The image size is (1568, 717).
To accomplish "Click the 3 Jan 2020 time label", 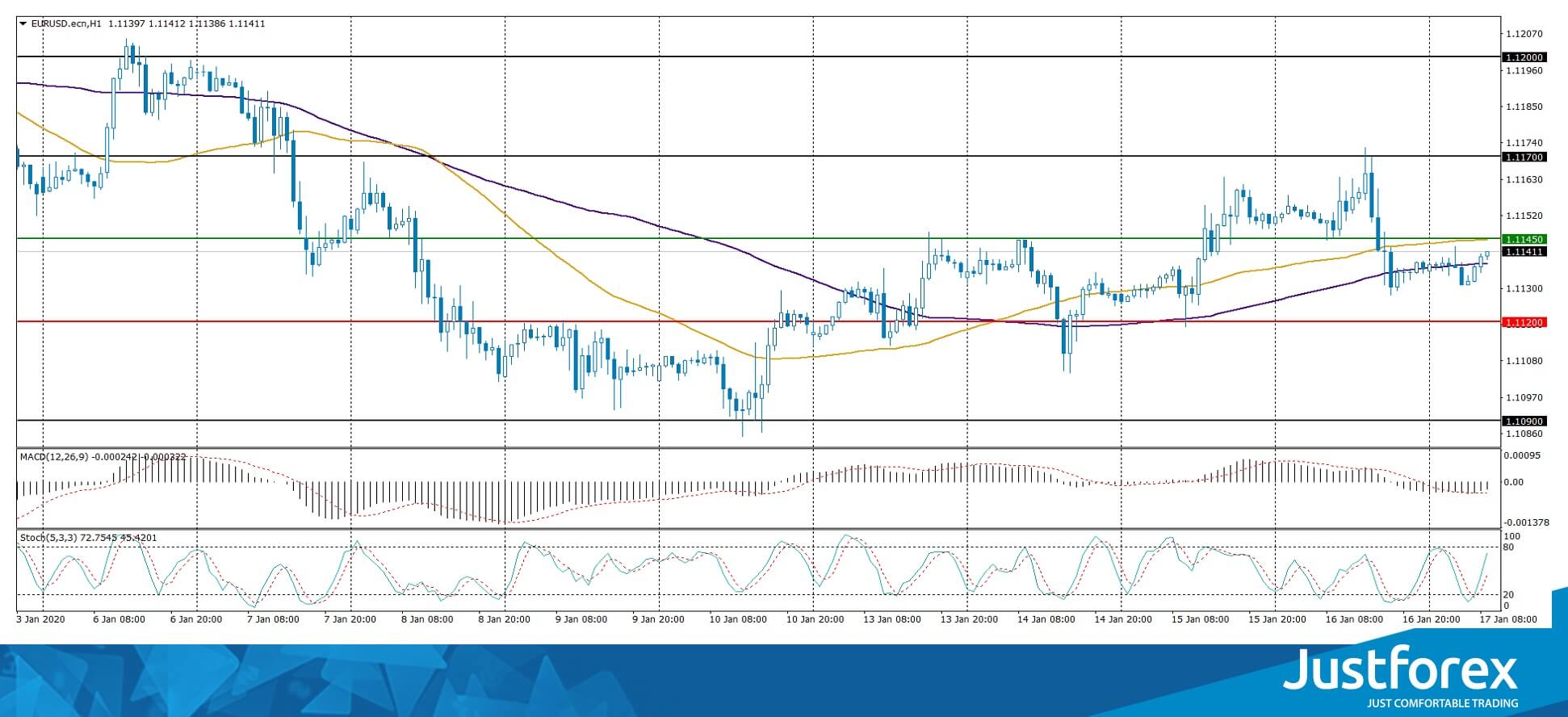I will 40,619.
